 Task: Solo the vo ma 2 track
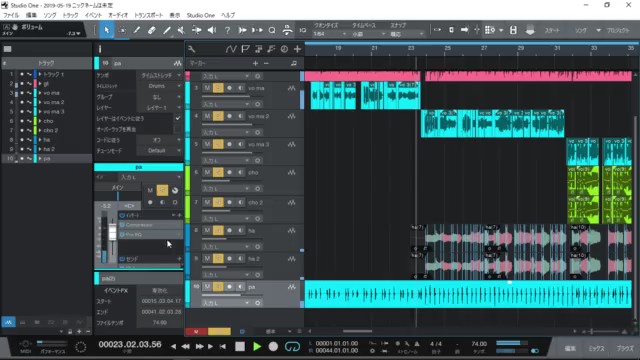click(218, 116)
